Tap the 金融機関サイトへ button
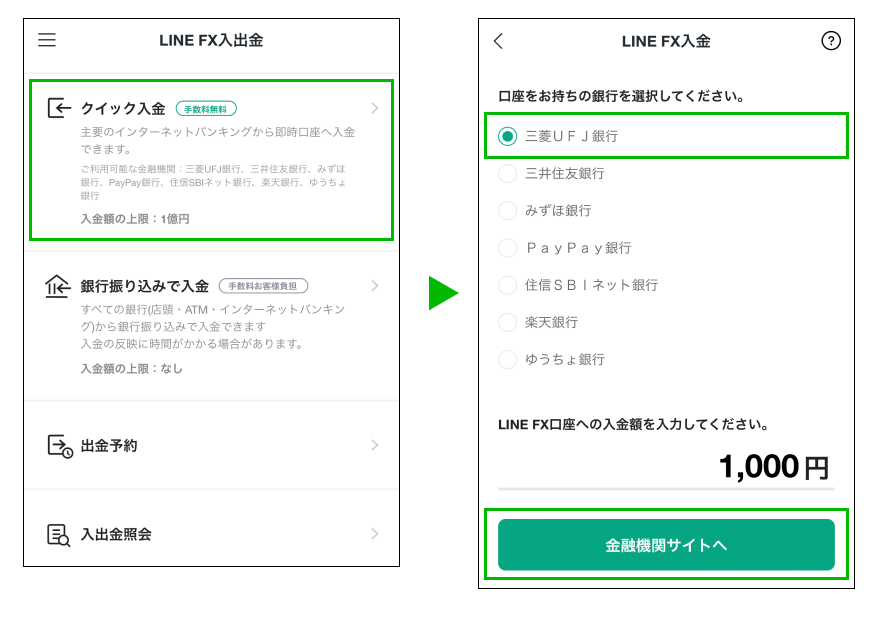 666,545
